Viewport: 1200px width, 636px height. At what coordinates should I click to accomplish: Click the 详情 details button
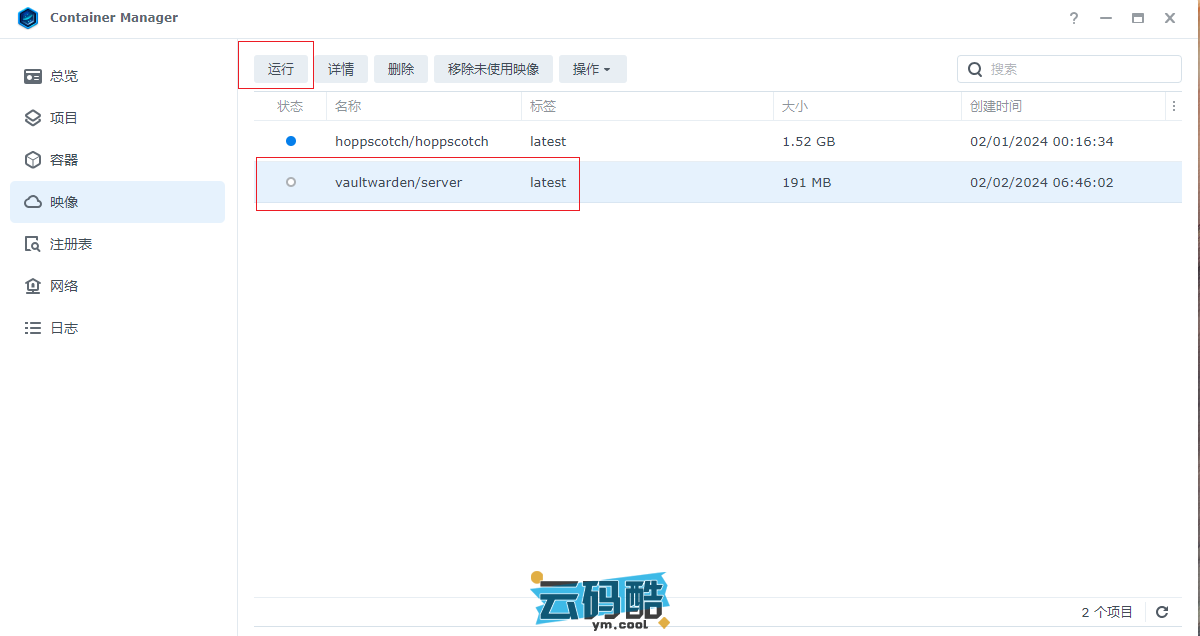341,69
